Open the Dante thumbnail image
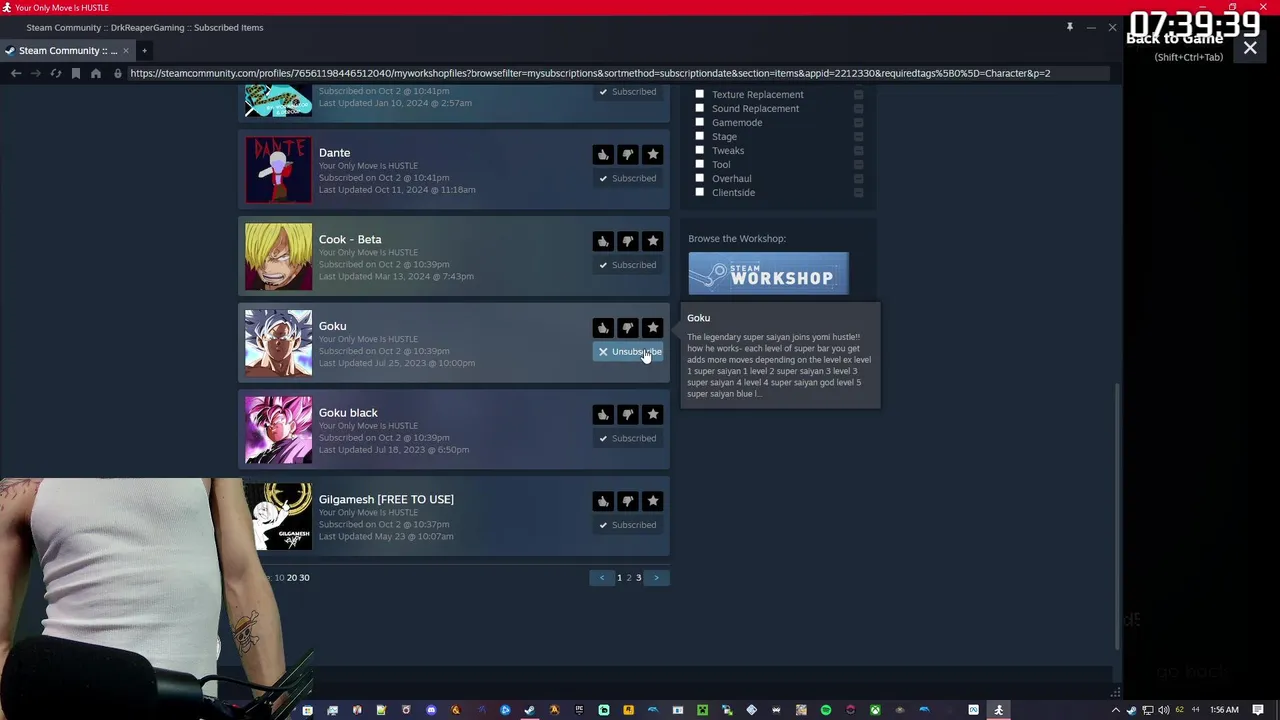Image resolution: width=1280 pixels, height=720 pixels. (x=278, y=170)
